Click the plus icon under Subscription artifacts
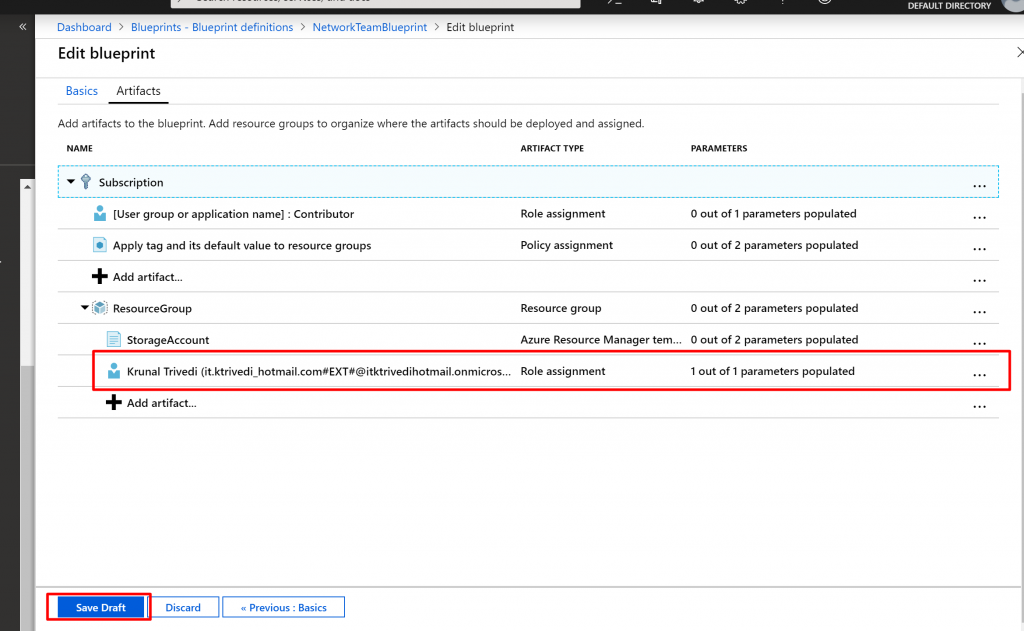The image size is (1024, 631). [x=100, y=277]
